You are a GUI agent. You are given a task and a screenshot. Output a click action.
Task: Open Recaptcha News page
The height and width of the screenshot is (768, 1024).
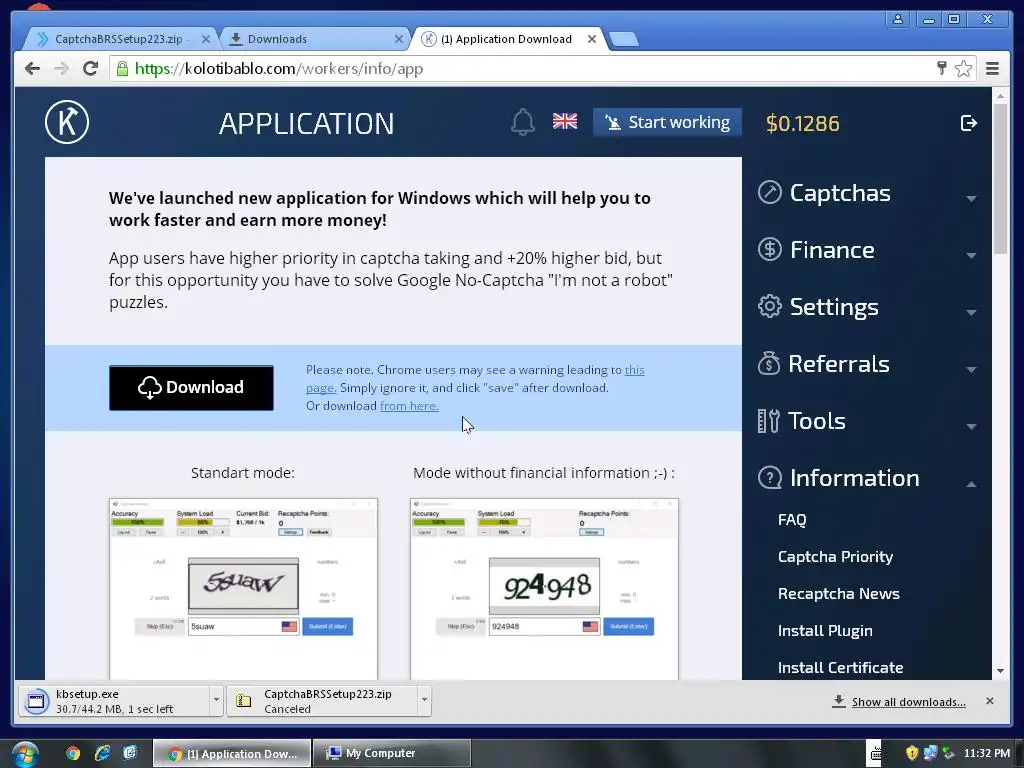coord(839,594)
